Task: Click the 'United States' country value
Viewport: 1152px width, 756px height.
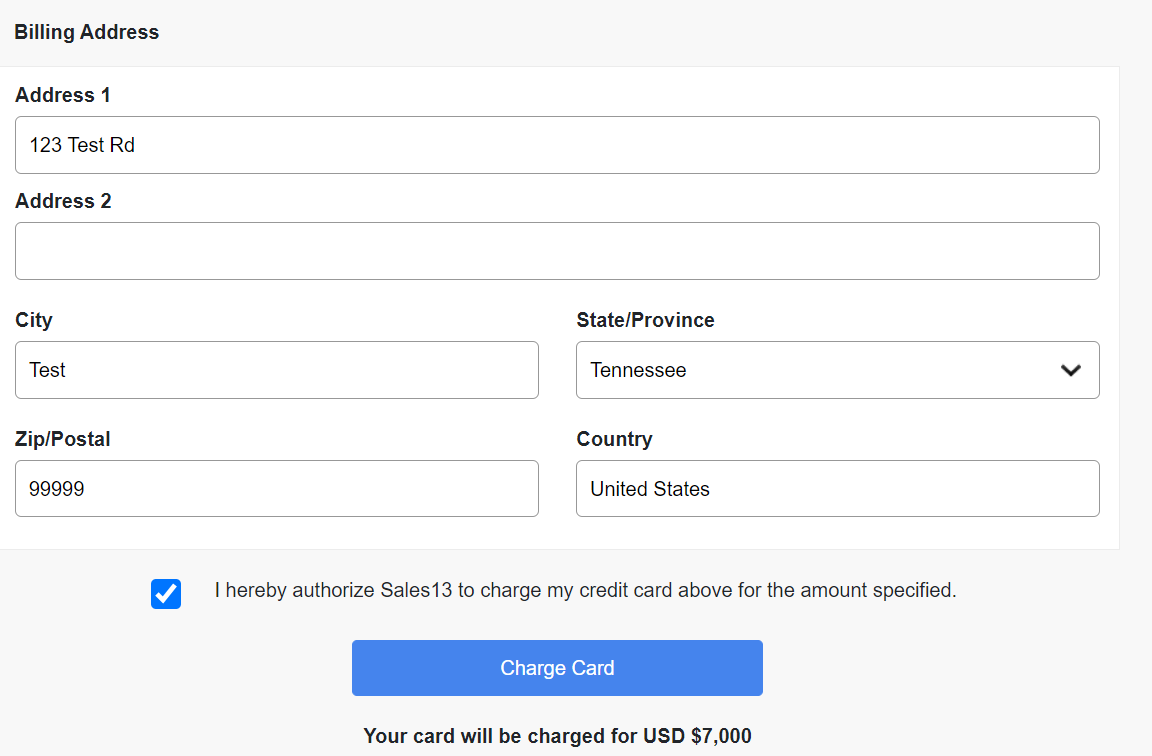Action: tap(650, 489)
